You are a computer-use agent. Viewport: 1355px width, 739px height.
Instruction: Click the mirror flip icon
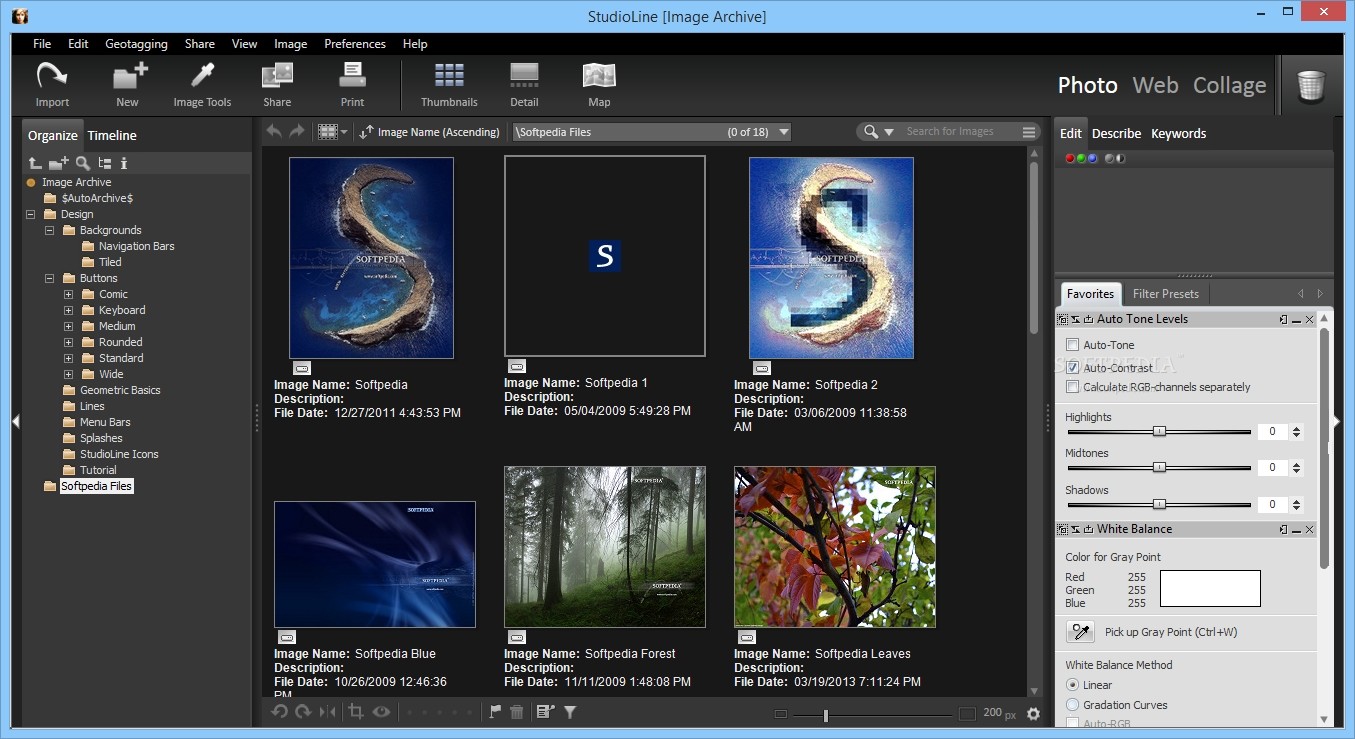coord(328,712)
